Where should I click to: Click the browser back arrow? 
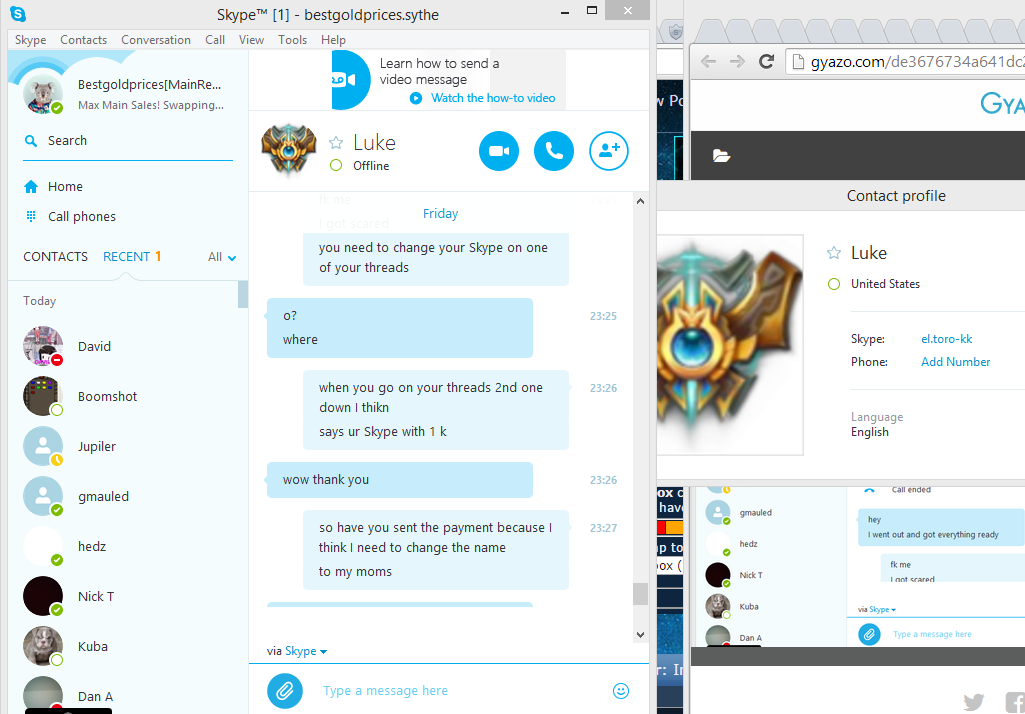click(x=709, y=61)
